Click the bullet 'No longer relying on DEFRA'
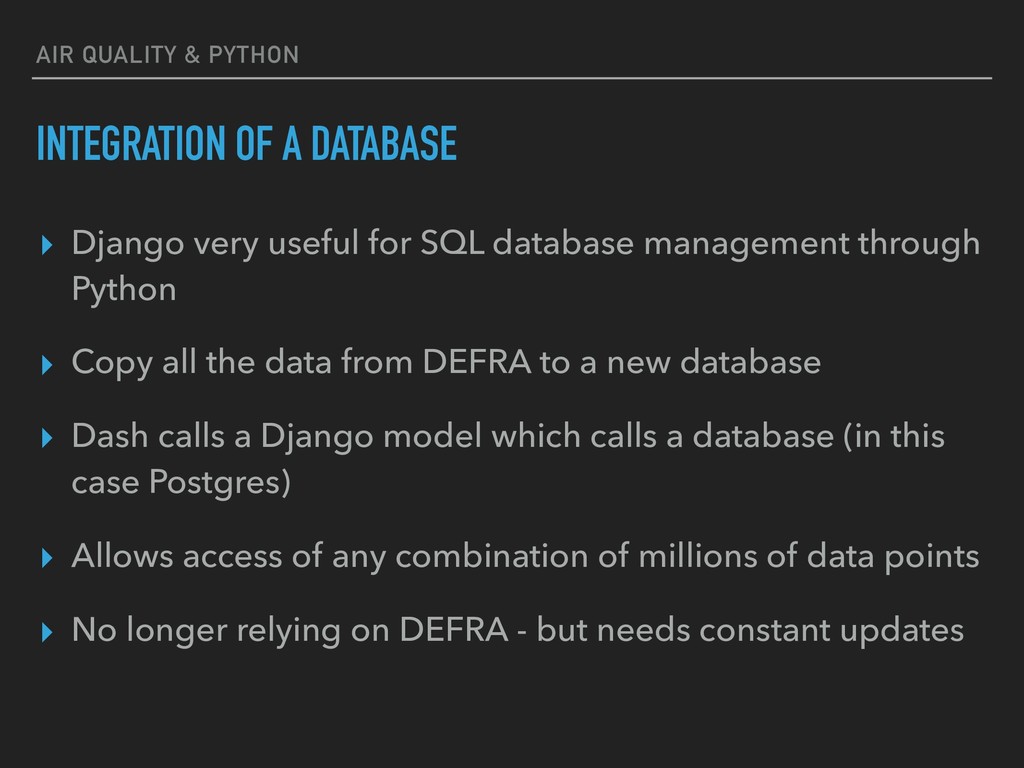1024x768 pixels. tap(517, 632)
